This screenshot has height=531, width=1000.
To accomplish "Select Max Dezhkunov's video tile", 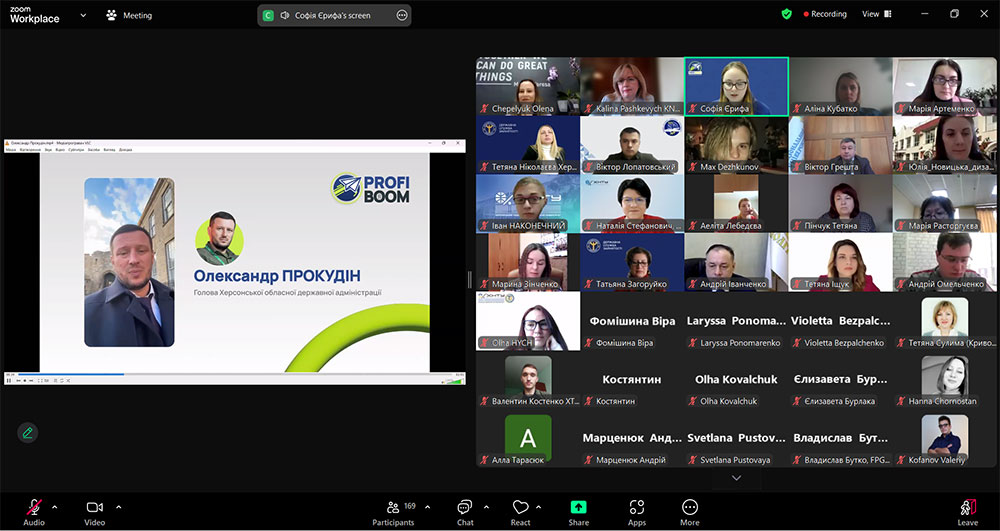I will click(x=737, y=145).
